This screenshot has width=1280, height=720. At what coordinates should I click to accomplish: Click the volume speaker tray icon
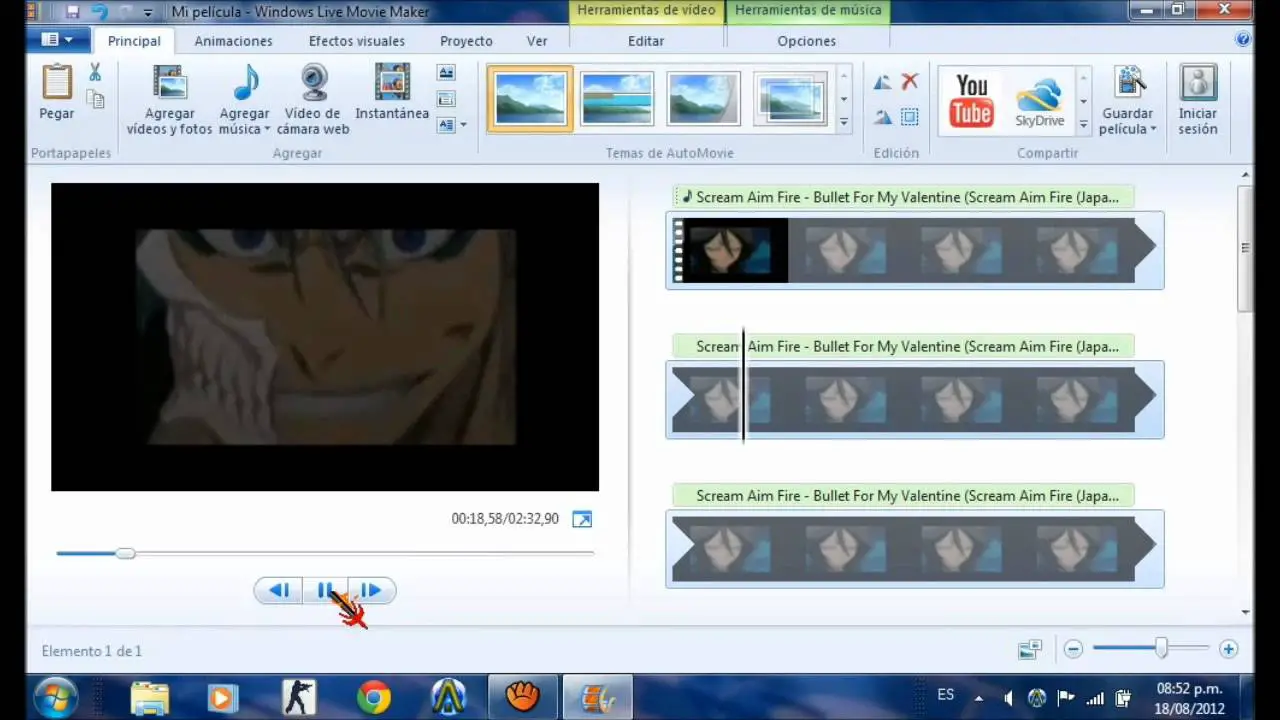pos(1009,698)
